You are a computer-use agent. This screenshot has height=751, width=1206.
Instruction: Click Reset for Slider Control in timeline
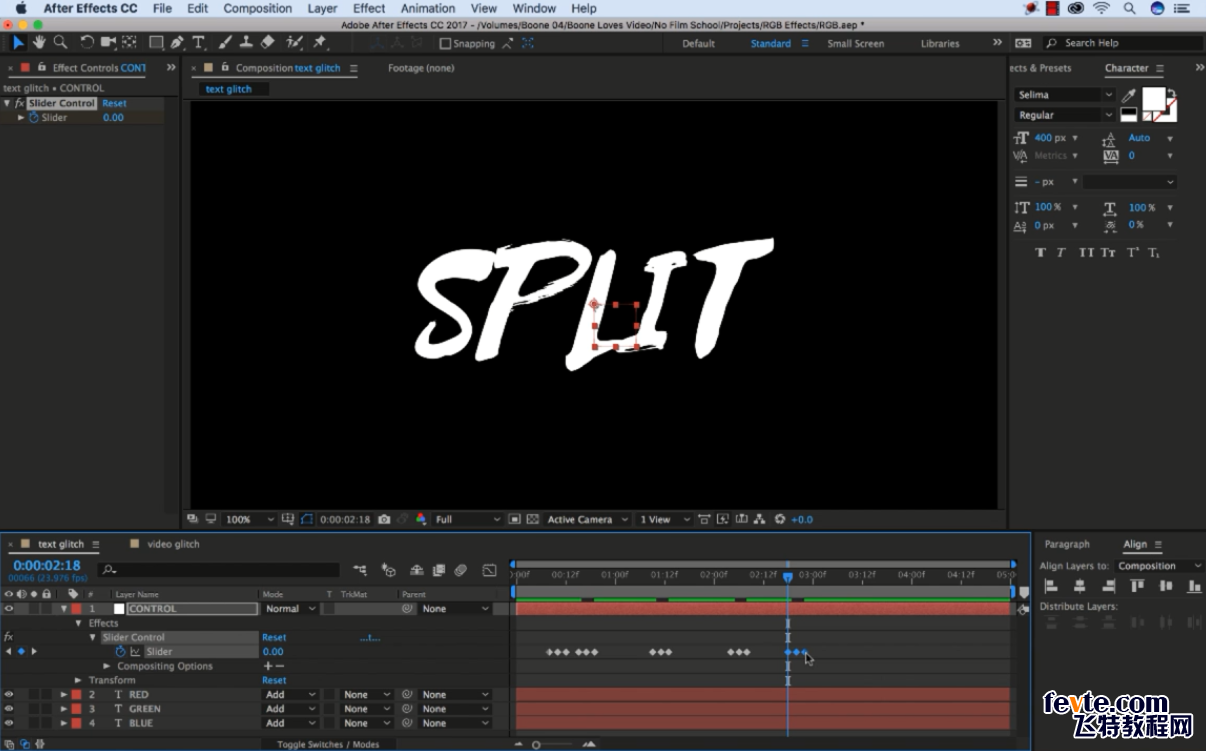coord(274,637)
